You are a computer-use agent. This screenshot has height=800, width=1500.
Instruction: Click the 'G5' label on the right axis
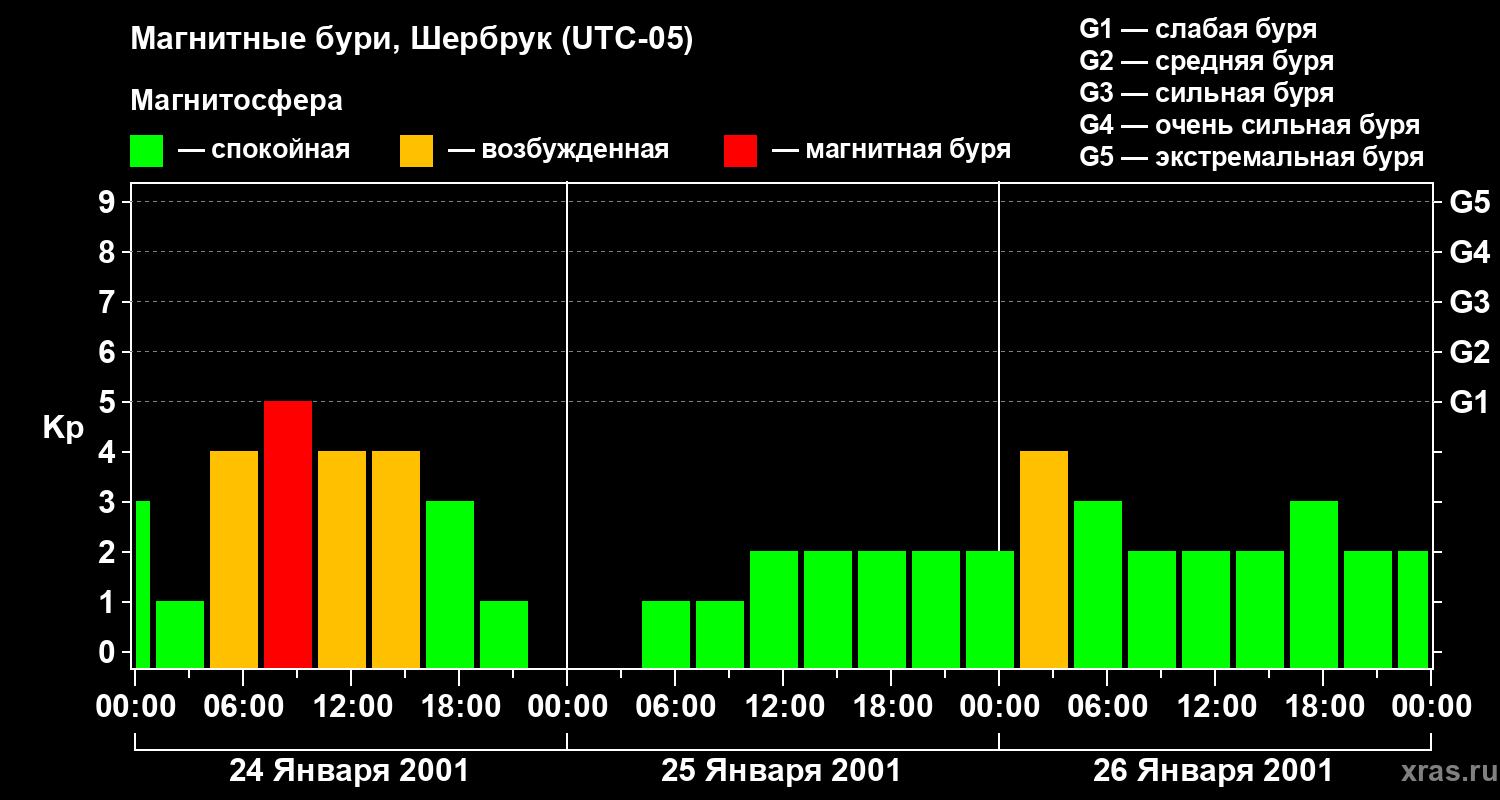click(1469, 202)
